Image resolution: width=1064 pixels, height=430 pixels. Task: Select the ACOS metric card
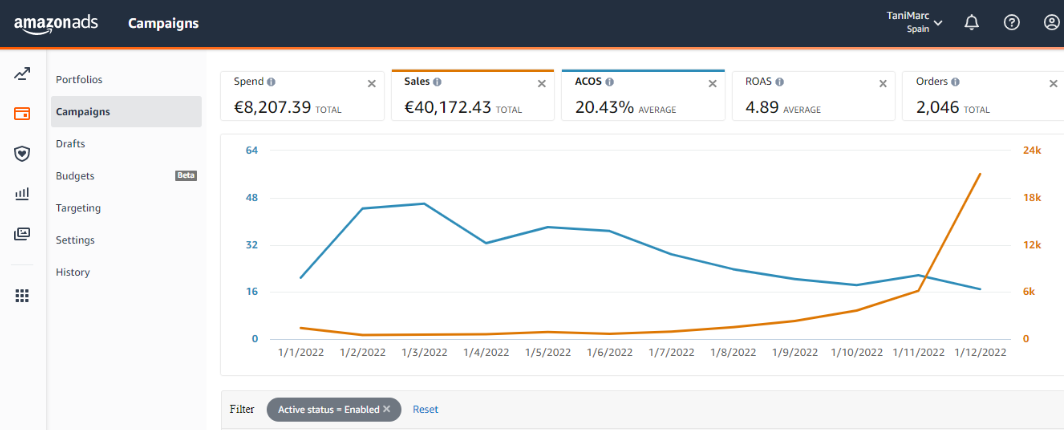[x=643, y=96]
